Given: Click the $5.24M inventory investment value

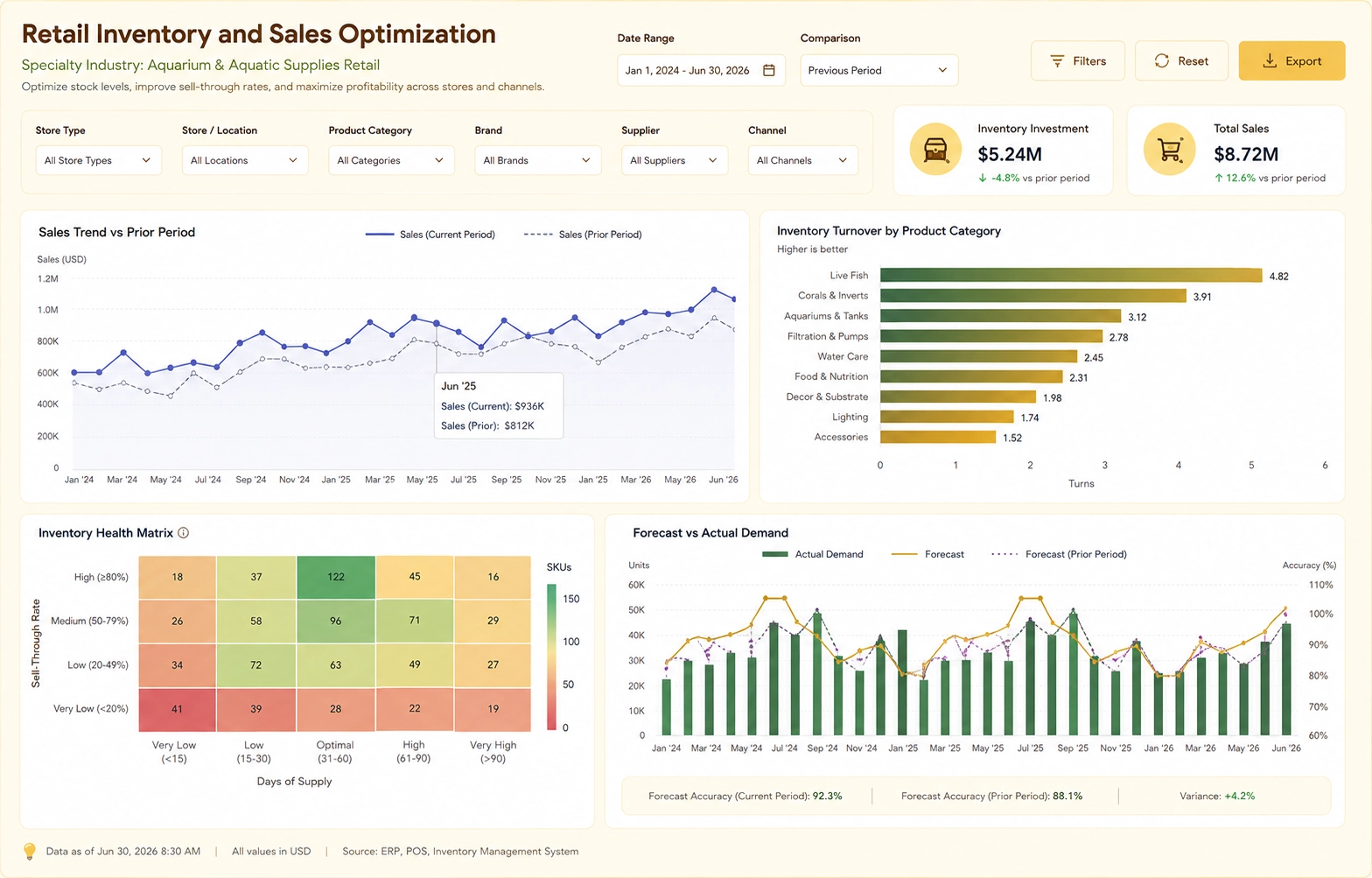Looking at the screenshot, I should pos(1010,155).
